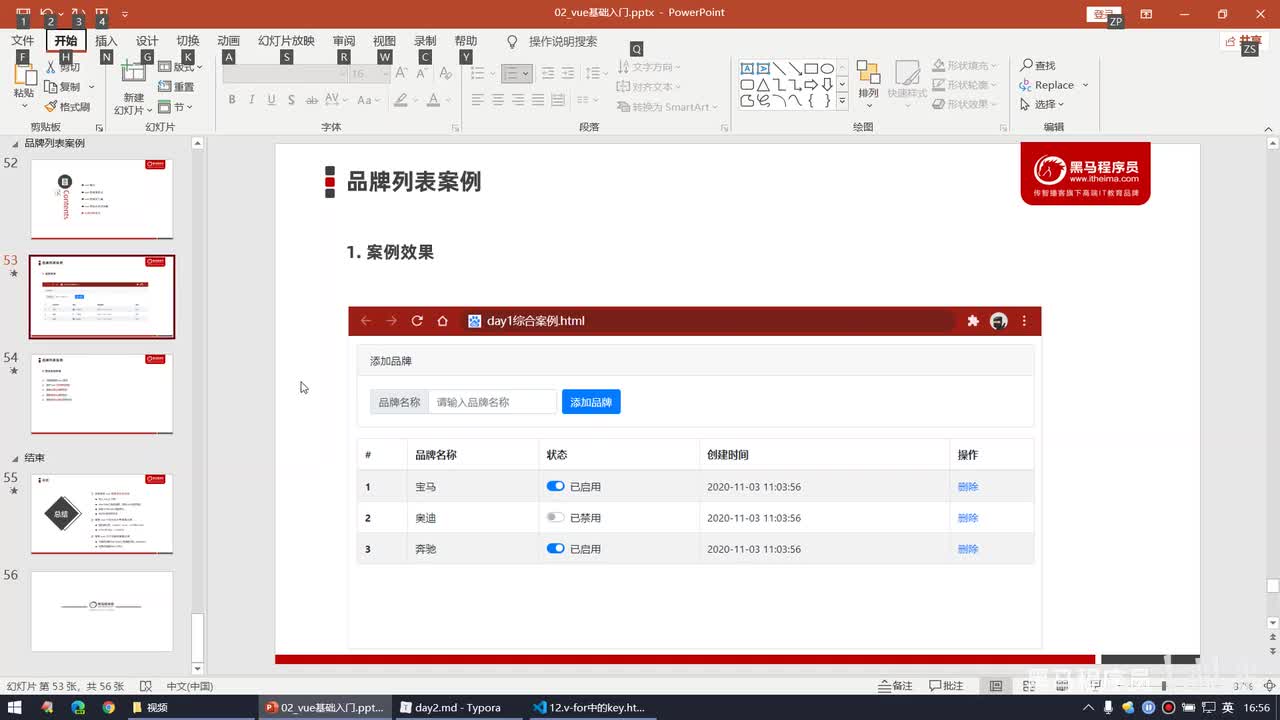Switch to Normal view in status bar
This screenshot has width=1280, height=720.
click(x=996, y=686)
